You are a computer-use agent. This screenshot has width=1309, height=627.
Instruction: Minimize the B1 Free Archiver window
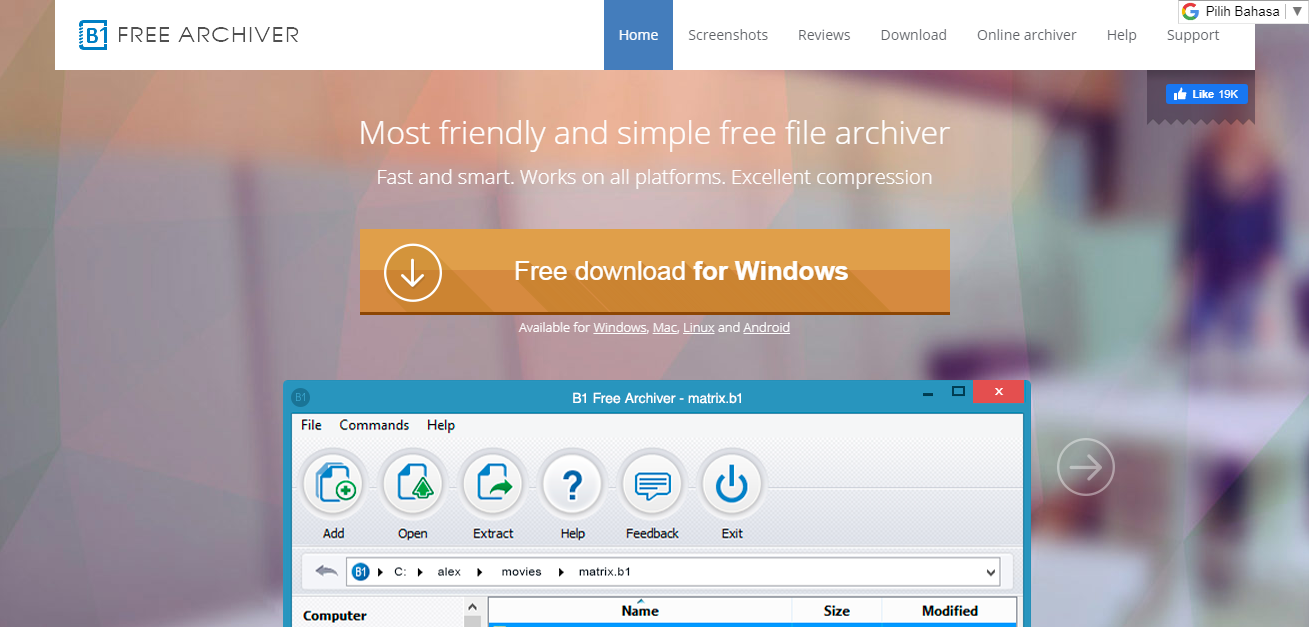(927, 392)
